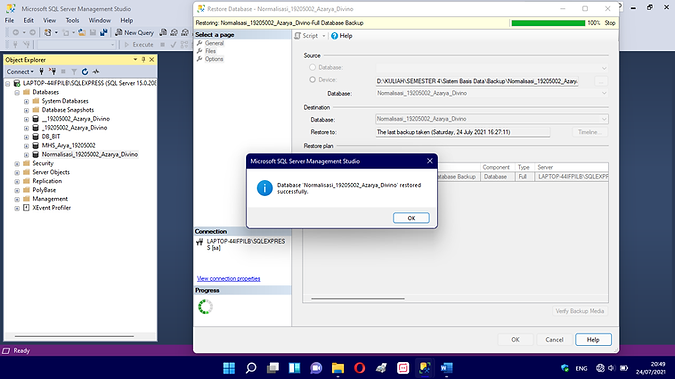Viewport: 675px width, 379px height.
Task: Click the device path input field
Action: [x=477, y=81]
